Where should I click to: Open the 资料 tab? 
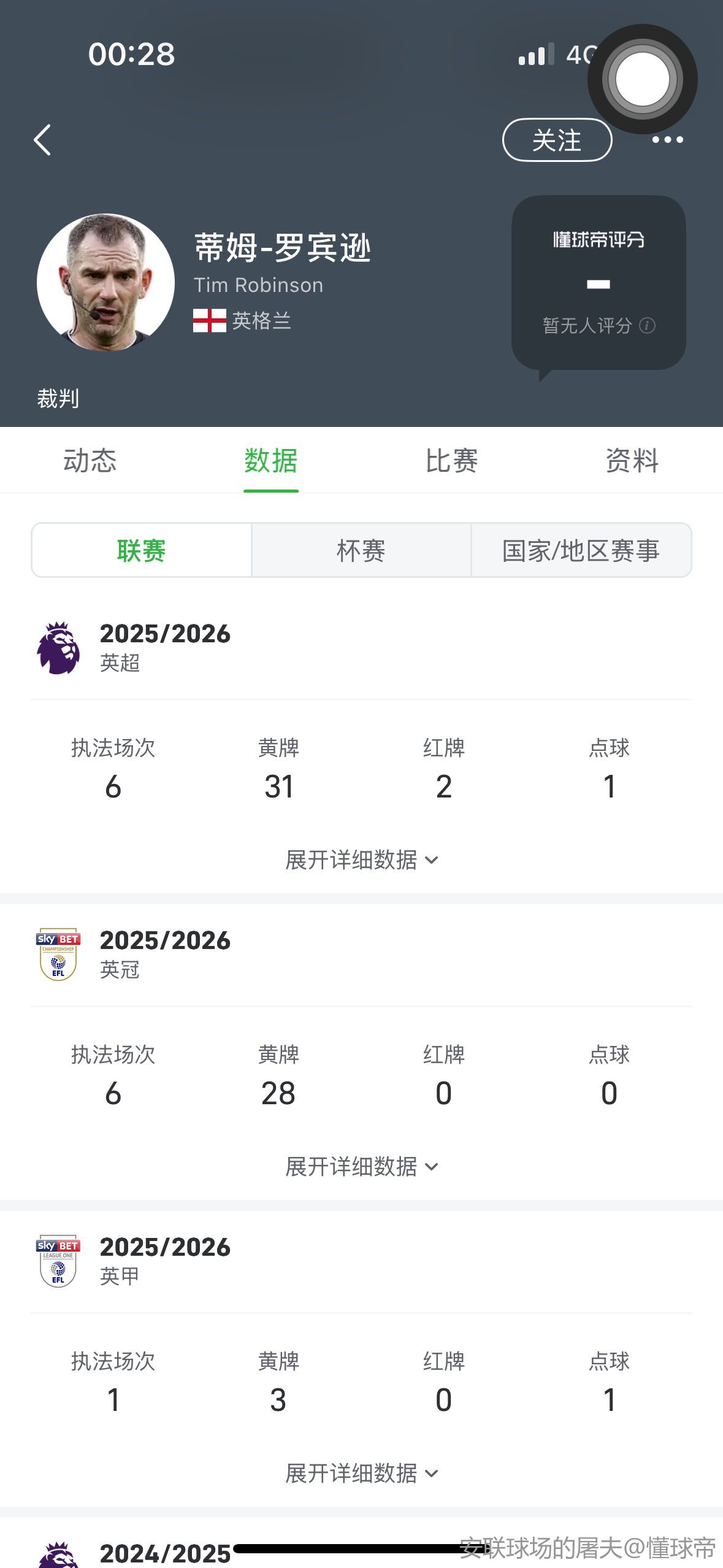[x=632, y=460]
